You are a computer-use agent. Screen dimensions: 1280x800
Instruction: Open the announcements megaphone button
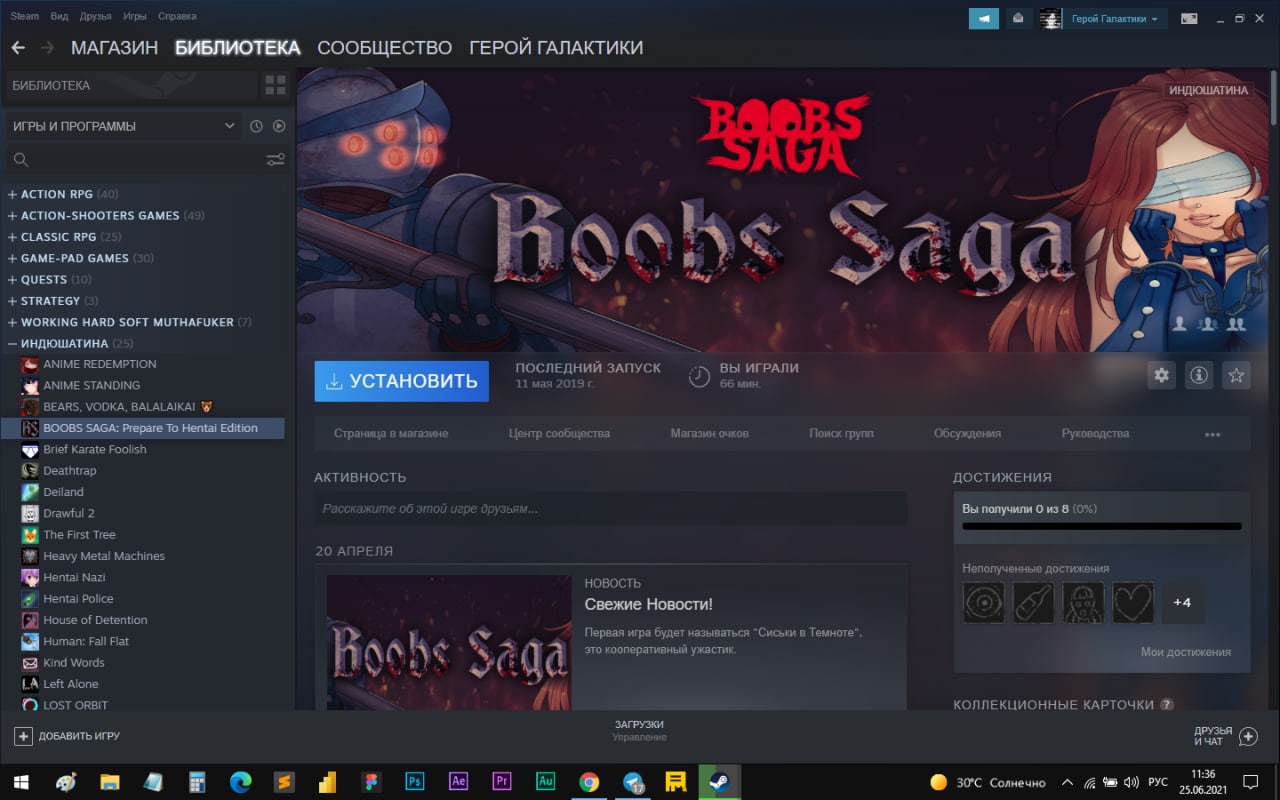click(984, 18)
